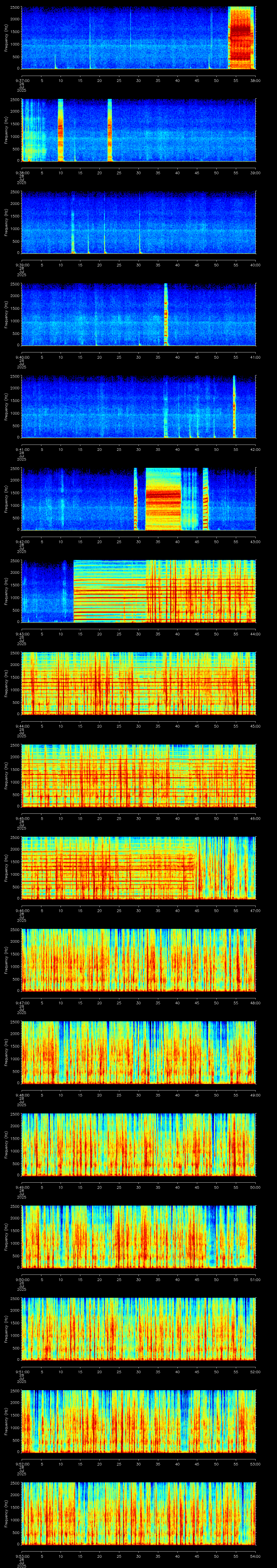Click the 54:00 end time label

(x=255, y=1556)
